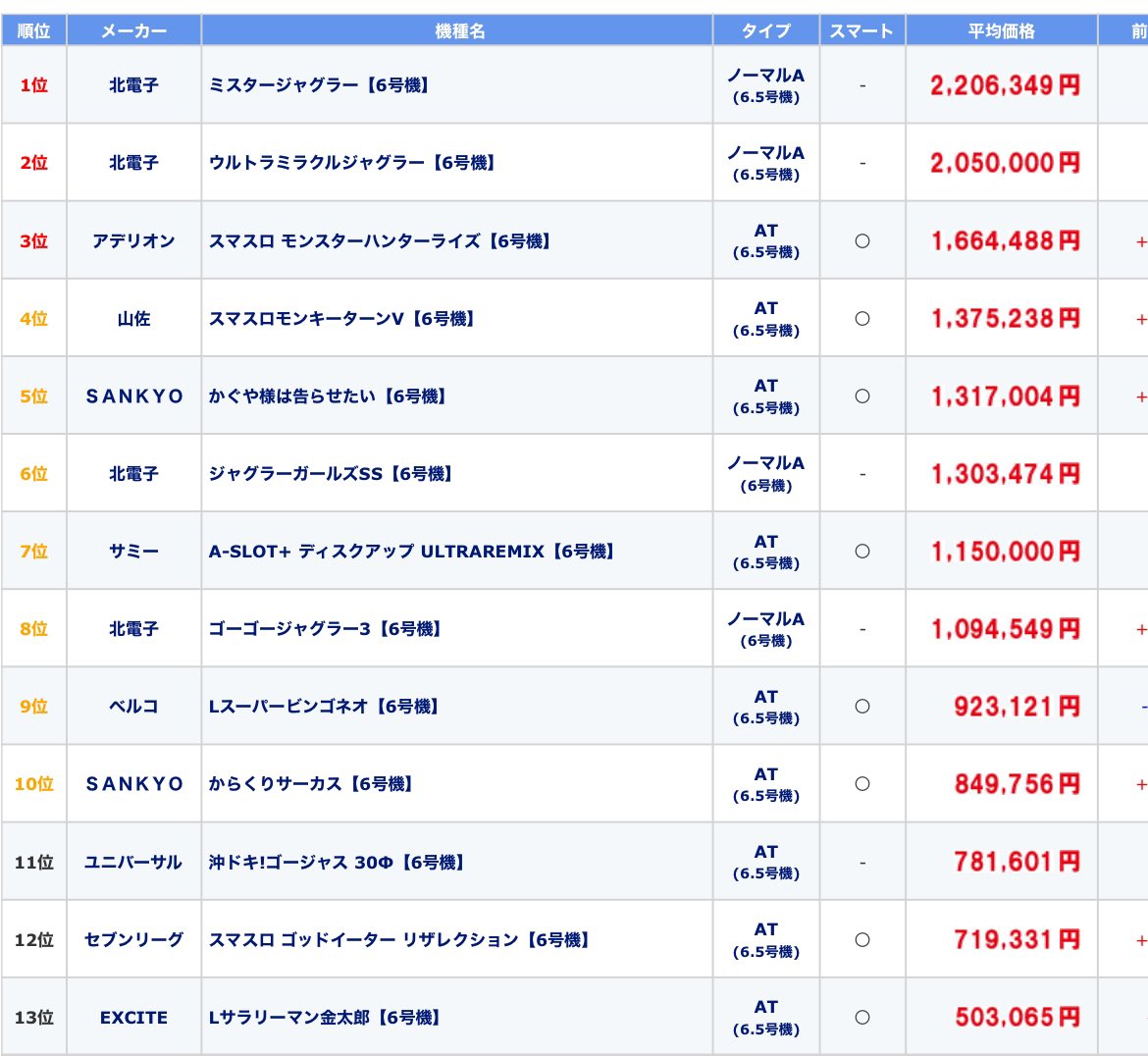The image size is (1148, 1056).
Task: Select price 2,206,349円
Action: point(1005,85)
